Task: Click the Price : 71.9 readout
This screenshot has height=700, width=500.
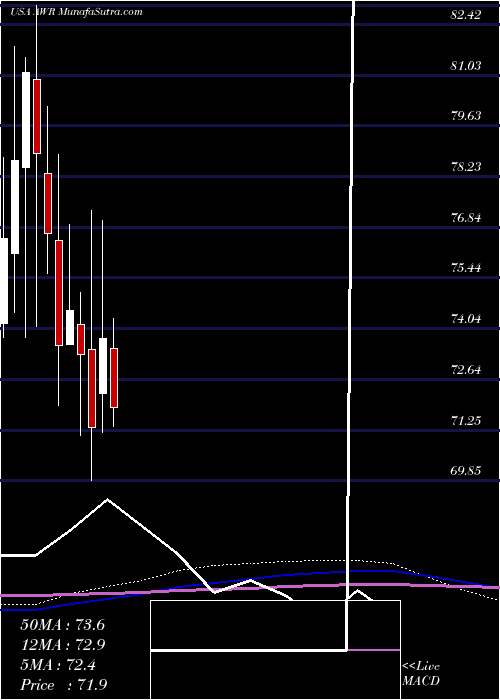Action: (x=64, y=685)
